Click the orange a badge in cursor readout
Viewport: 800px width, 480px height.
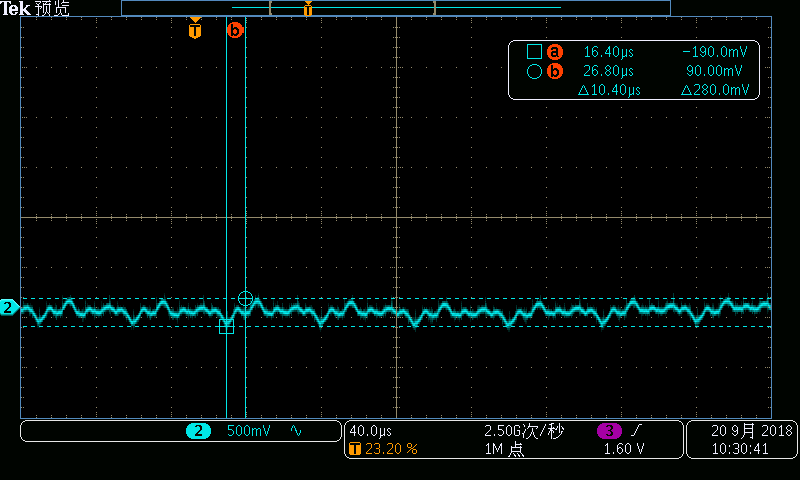coord(555,52)
